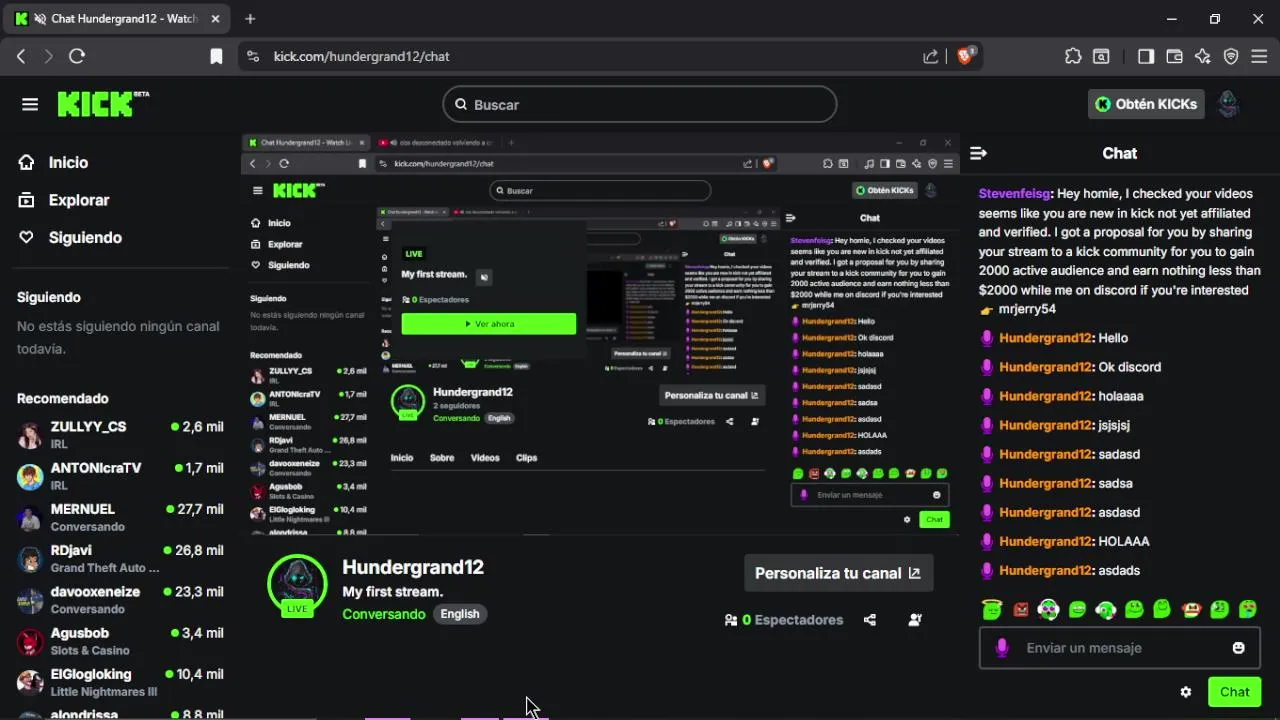Click the share icon next to Espectadores

pyautogui.click(x=870, y=620)
